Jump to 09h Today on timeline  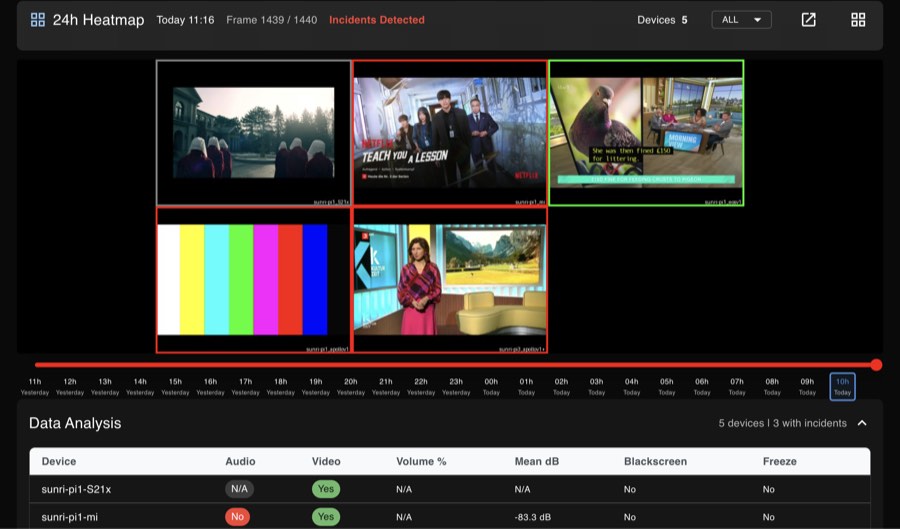pyautogui.click(x=807, y=387)
